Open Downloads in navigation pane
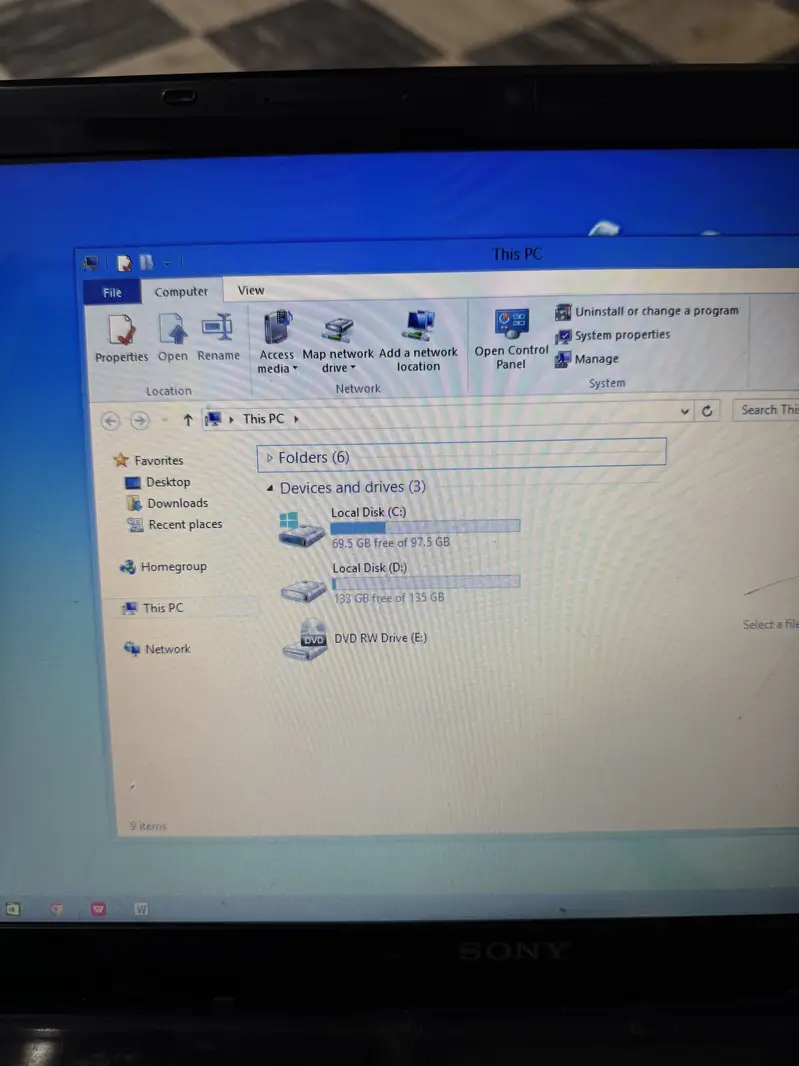The height and width of the screenshot is (1066, 799). coord(167,503)
